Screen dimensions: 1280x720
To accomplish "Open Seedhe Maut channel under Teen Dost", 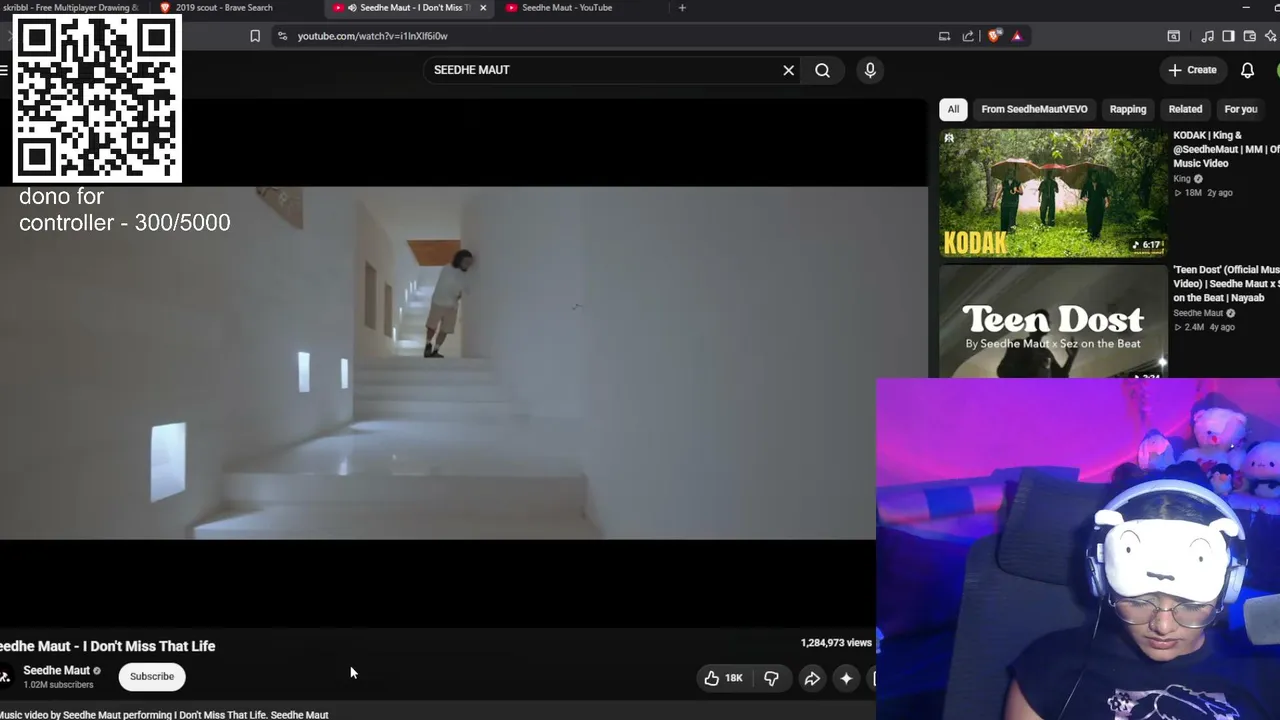I will tap(1198, 313).
